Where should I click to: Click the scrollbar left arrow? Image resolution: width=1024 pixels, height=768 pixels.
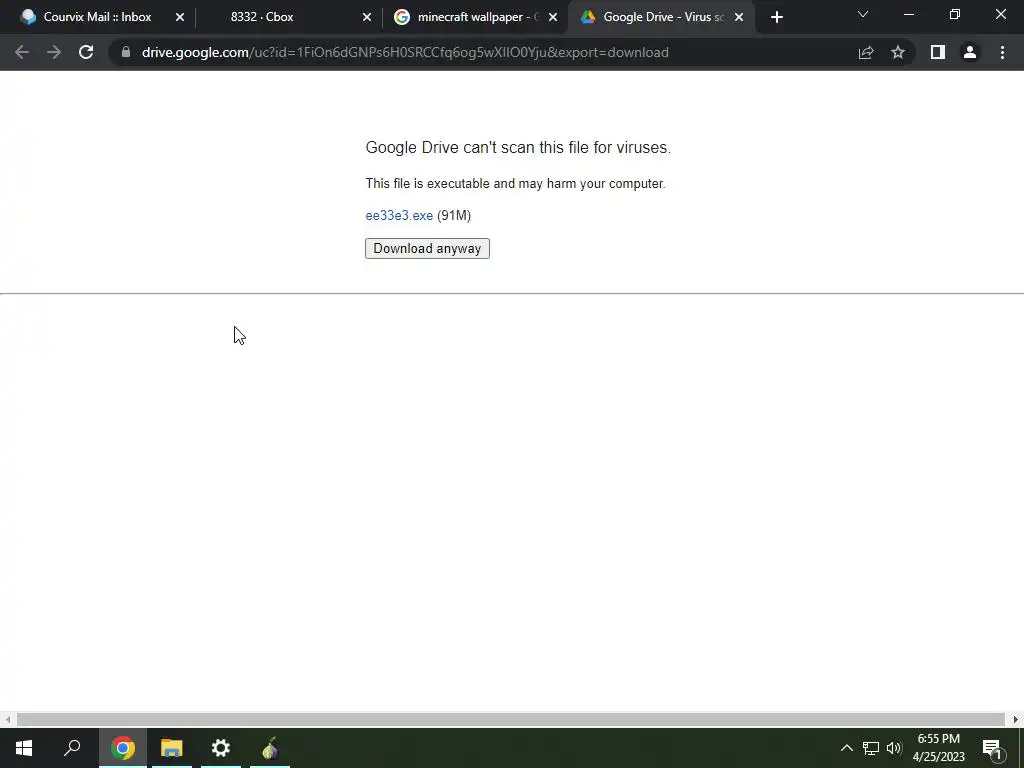7,719
